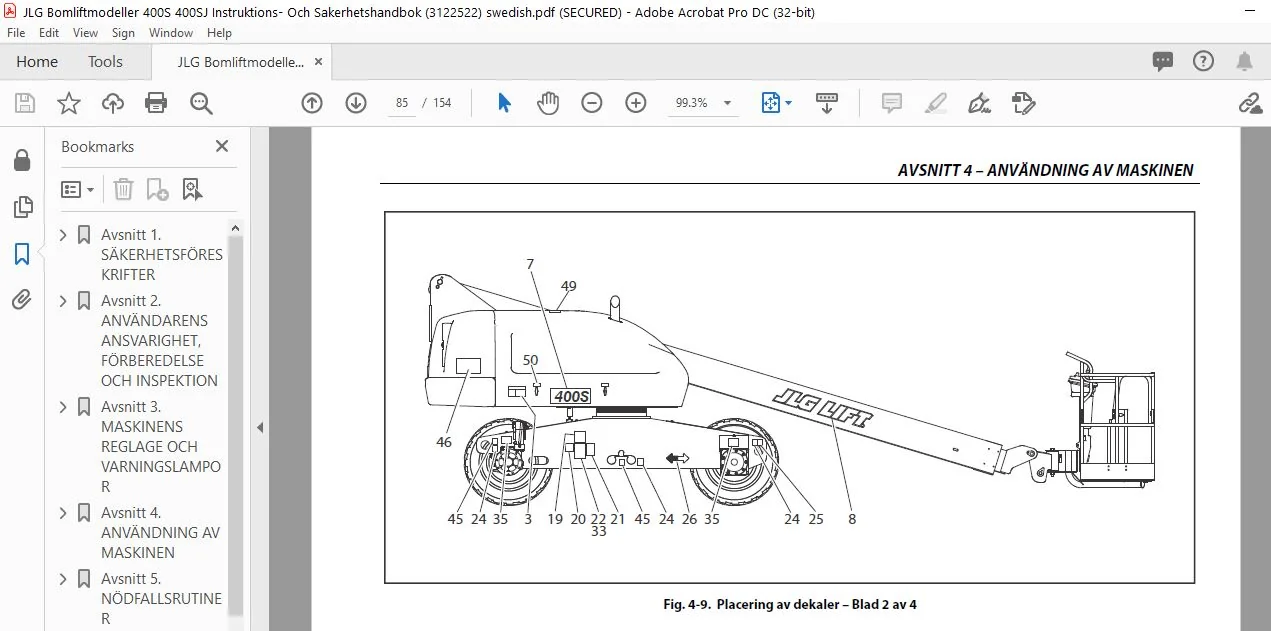Click the stamp tool icon

[x=1023, y=103]
